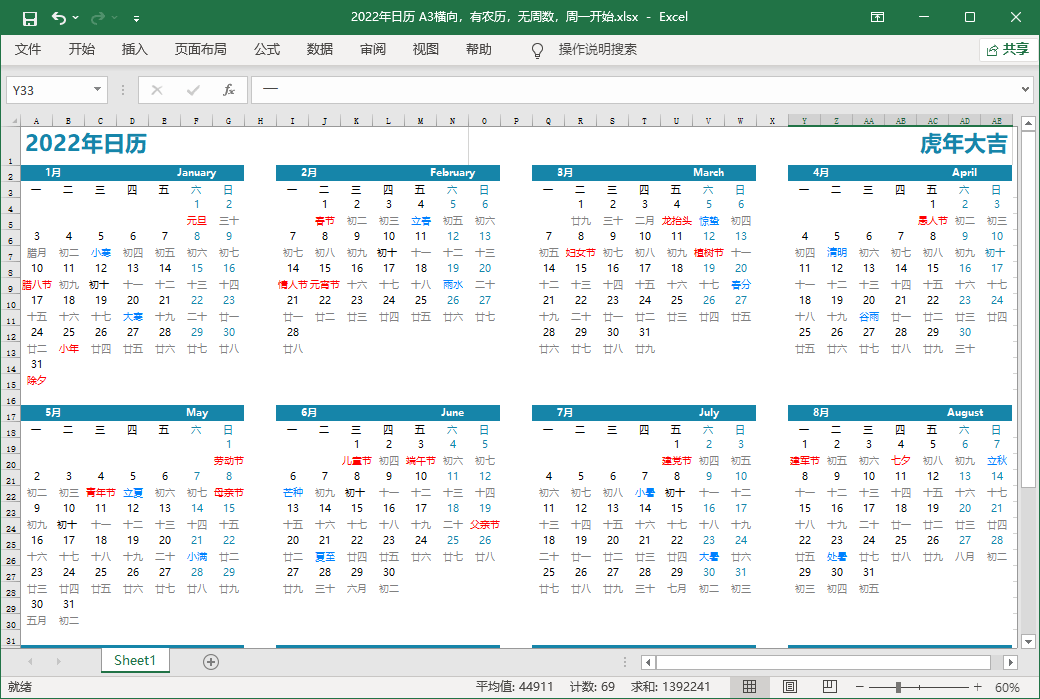
Task: Click the Undo arrow icon
Action: coord(60,18)
